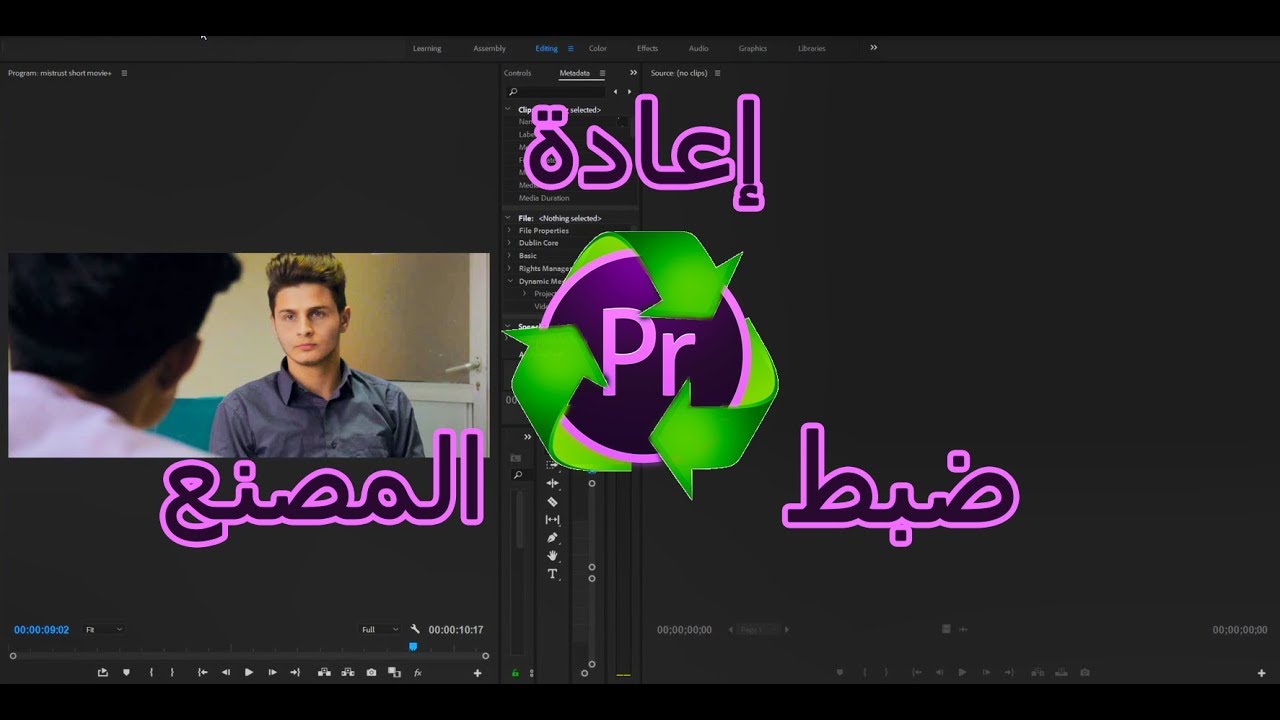Open Program monitor settings wrench
The image size is (1280, 720).
tap(415, 629)
